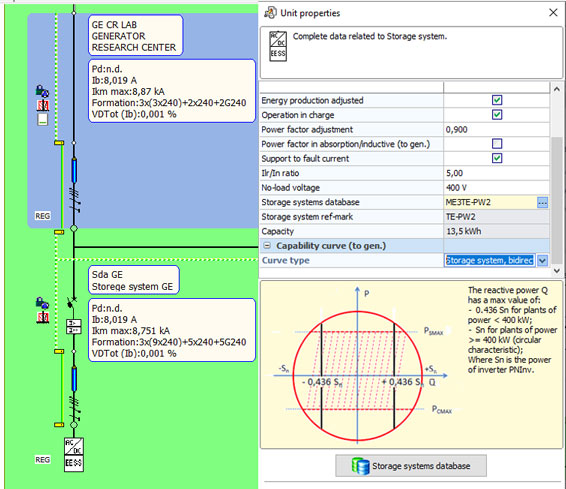This screenshot has height=489, width=566.
Task: Click the blue cable segment on upper line
Action: [74, 171]
